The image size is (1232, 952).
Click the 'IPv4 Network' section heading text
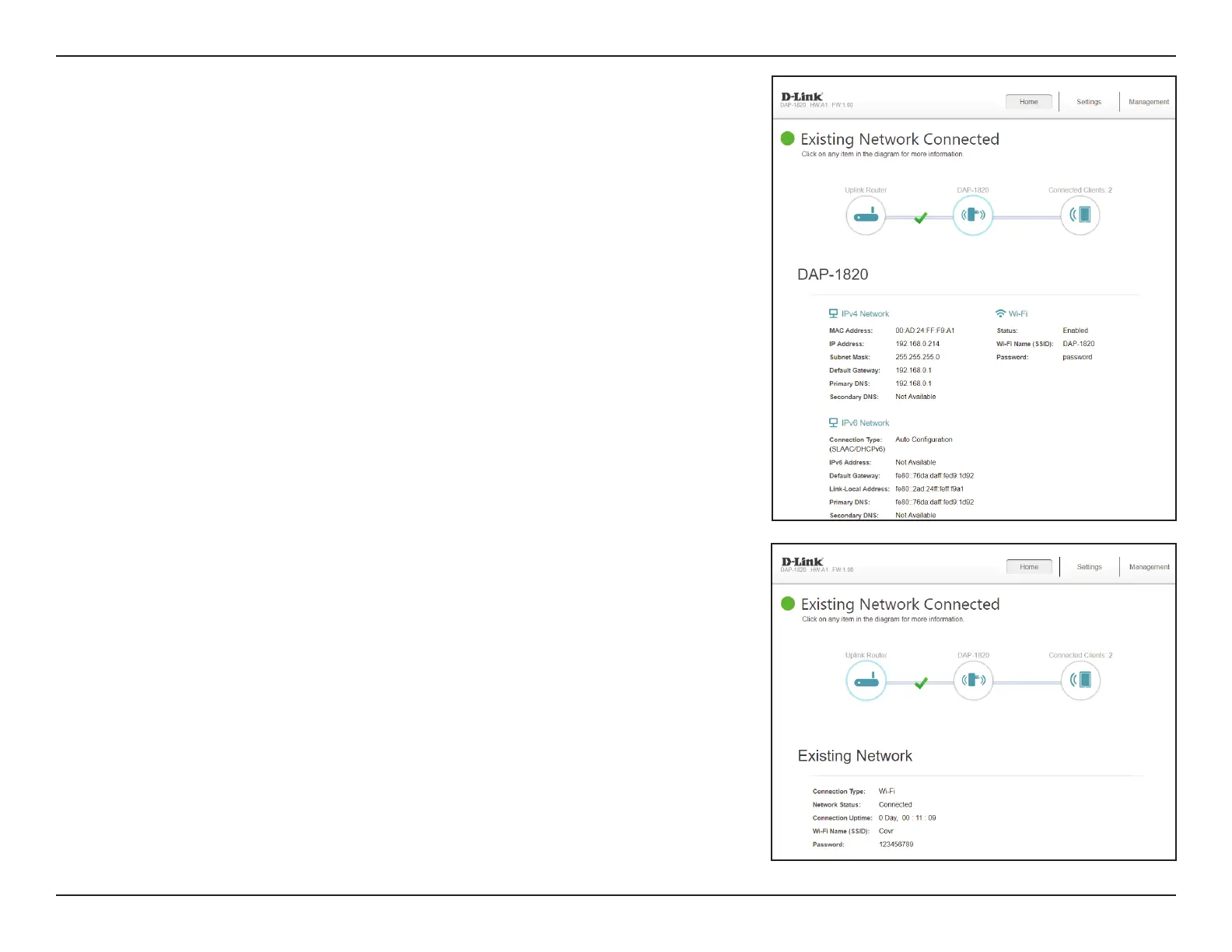(865, 314)
